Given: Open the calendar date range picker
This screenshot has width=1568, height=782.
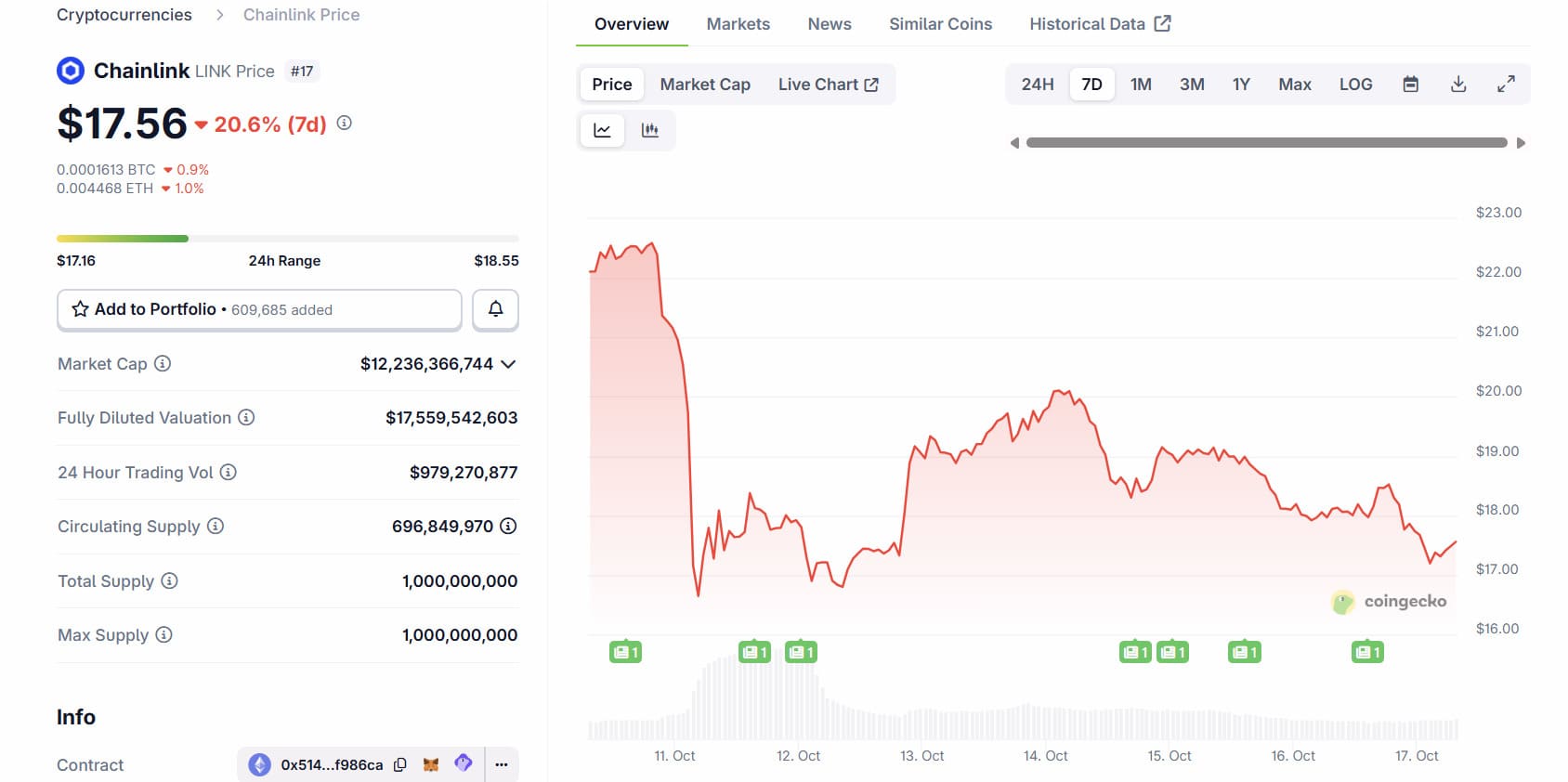Looking at the screenshot, I should 1410,85.
